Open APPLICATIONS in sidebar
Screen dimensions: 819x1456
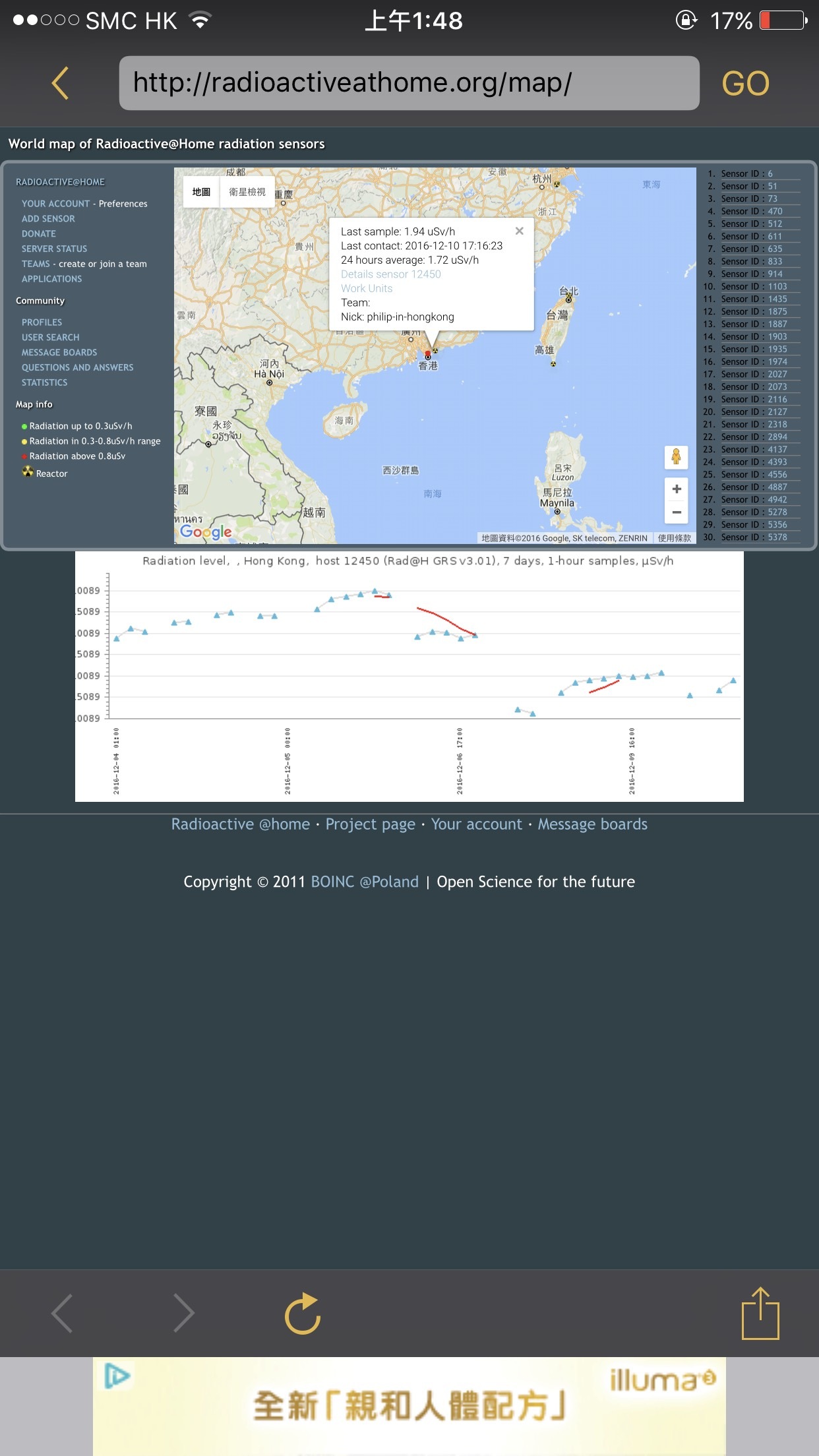click(52, 279)
